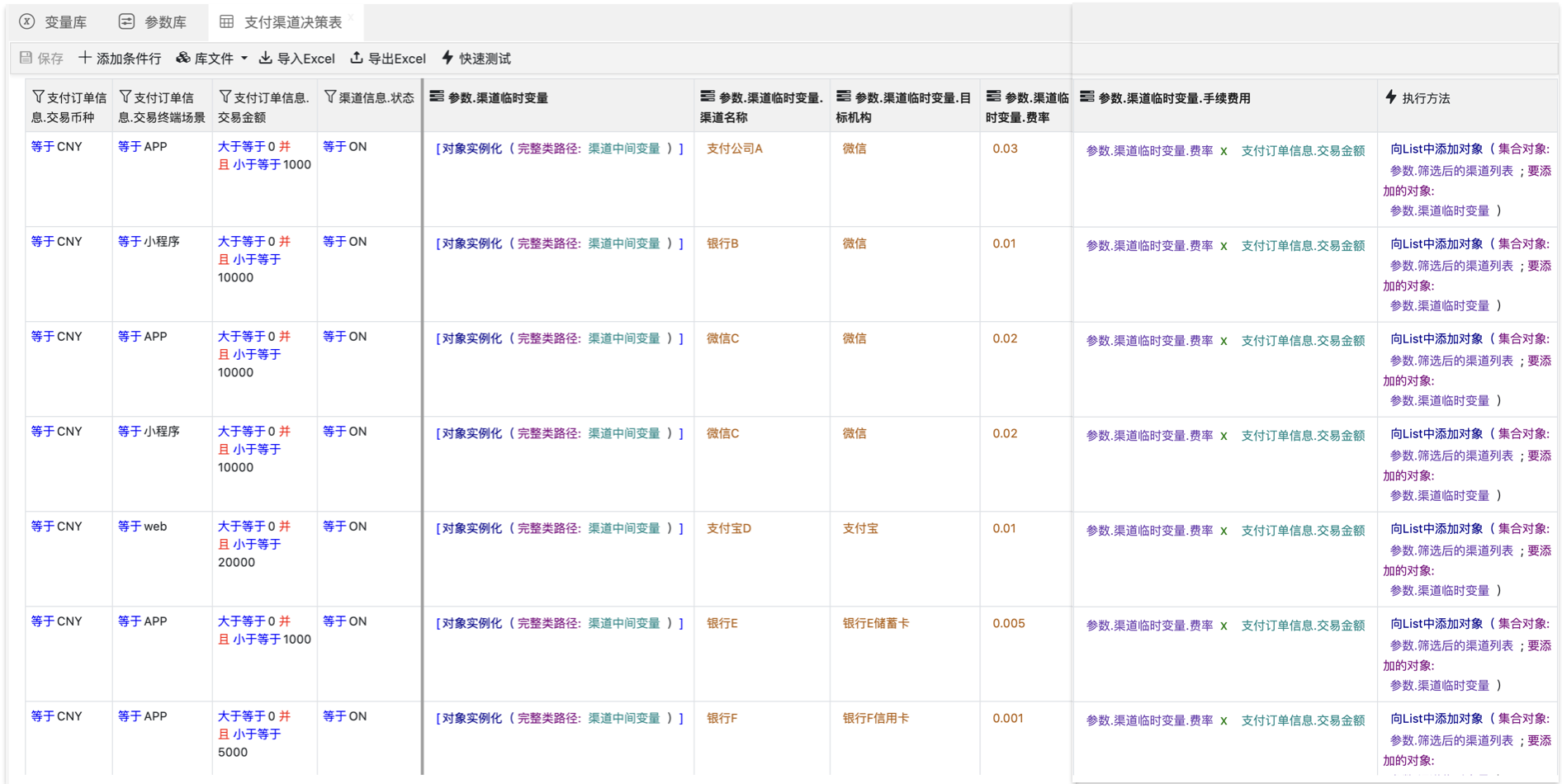
Task: Switch to the 参数库 tab
Action: point(154,22)
